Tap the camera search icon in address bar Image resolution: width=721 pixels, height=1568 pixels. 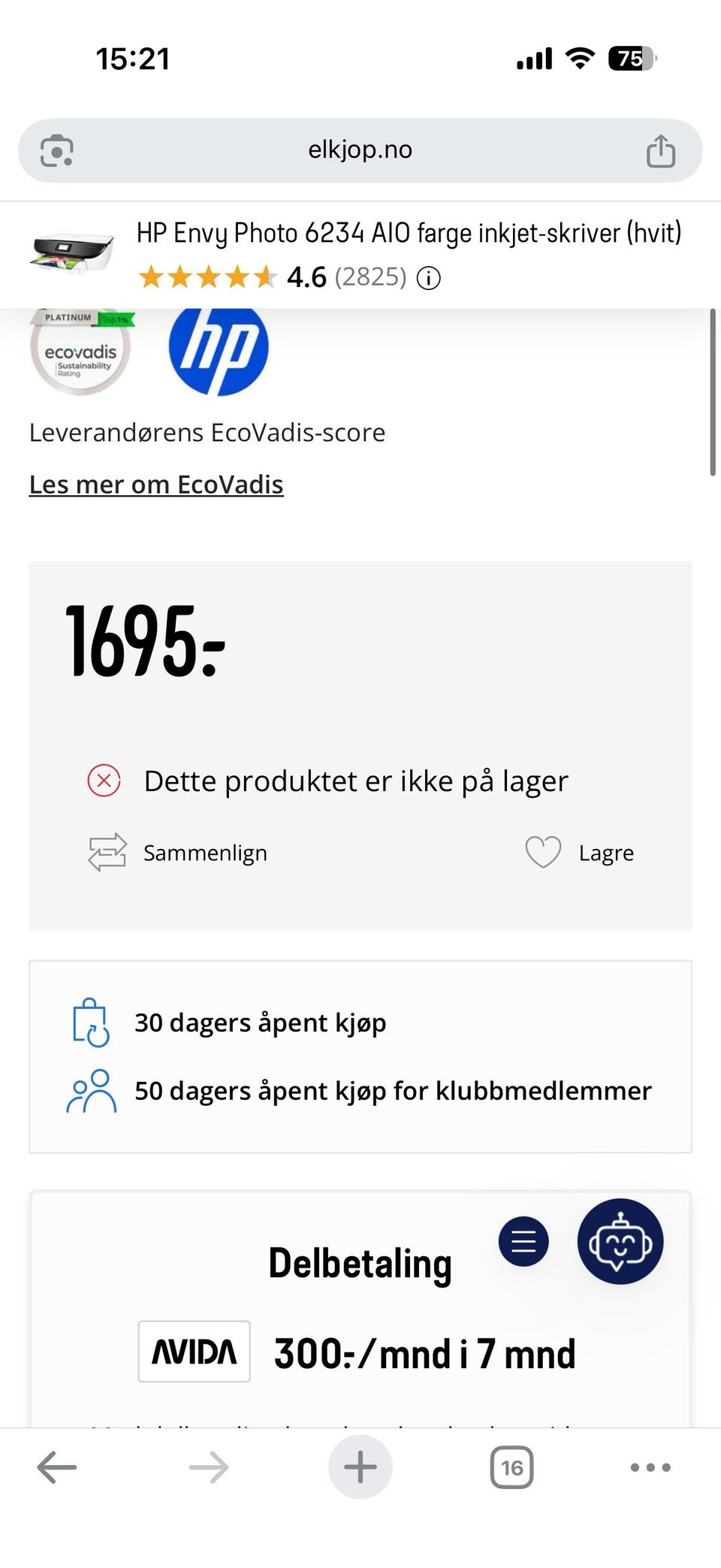[56, 150]
